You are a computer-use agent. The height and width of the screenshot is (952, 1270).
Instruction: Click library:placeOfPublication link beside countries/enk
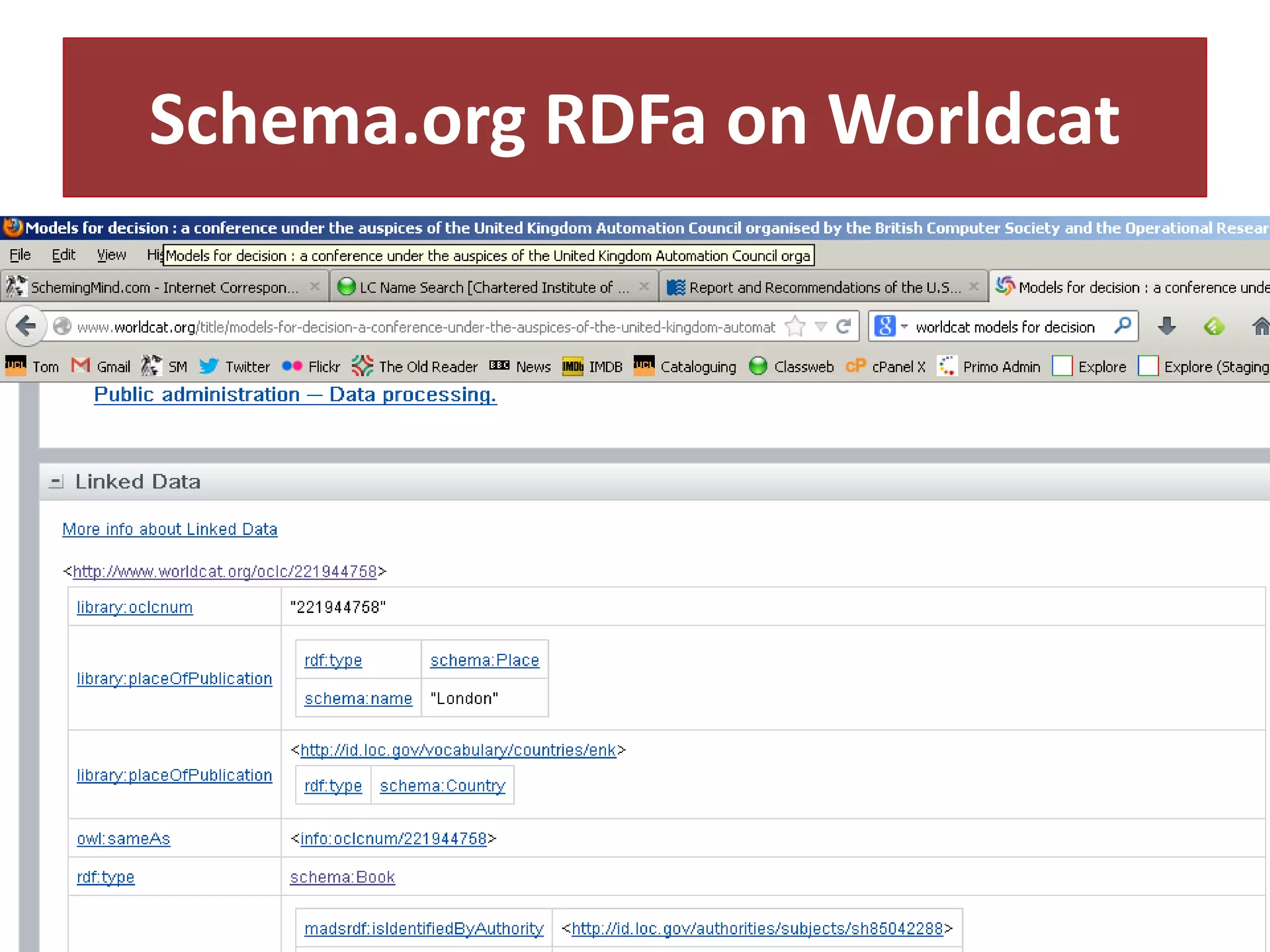[174, 775]
